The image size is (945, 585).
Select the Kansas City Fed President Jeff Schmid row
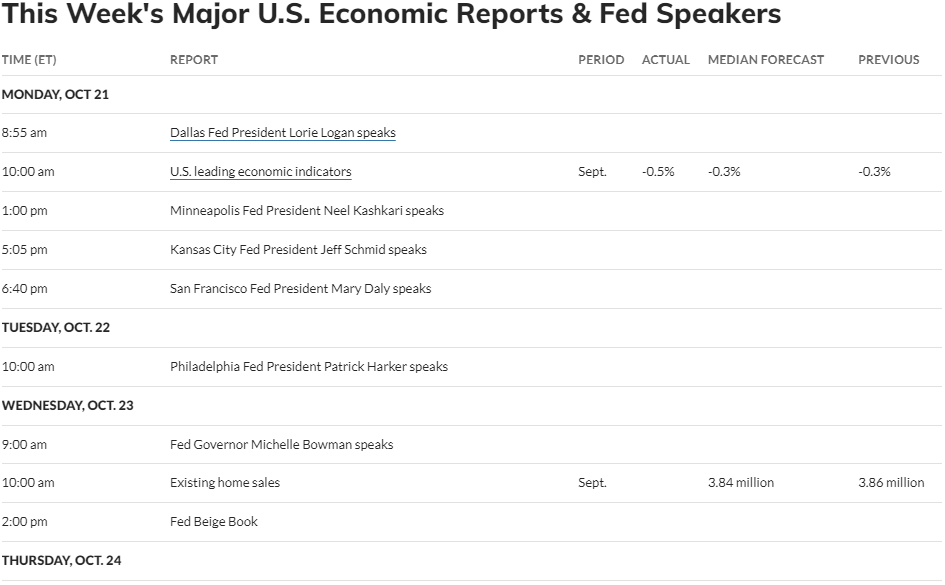pyautogui.click(x=471, y=250)
